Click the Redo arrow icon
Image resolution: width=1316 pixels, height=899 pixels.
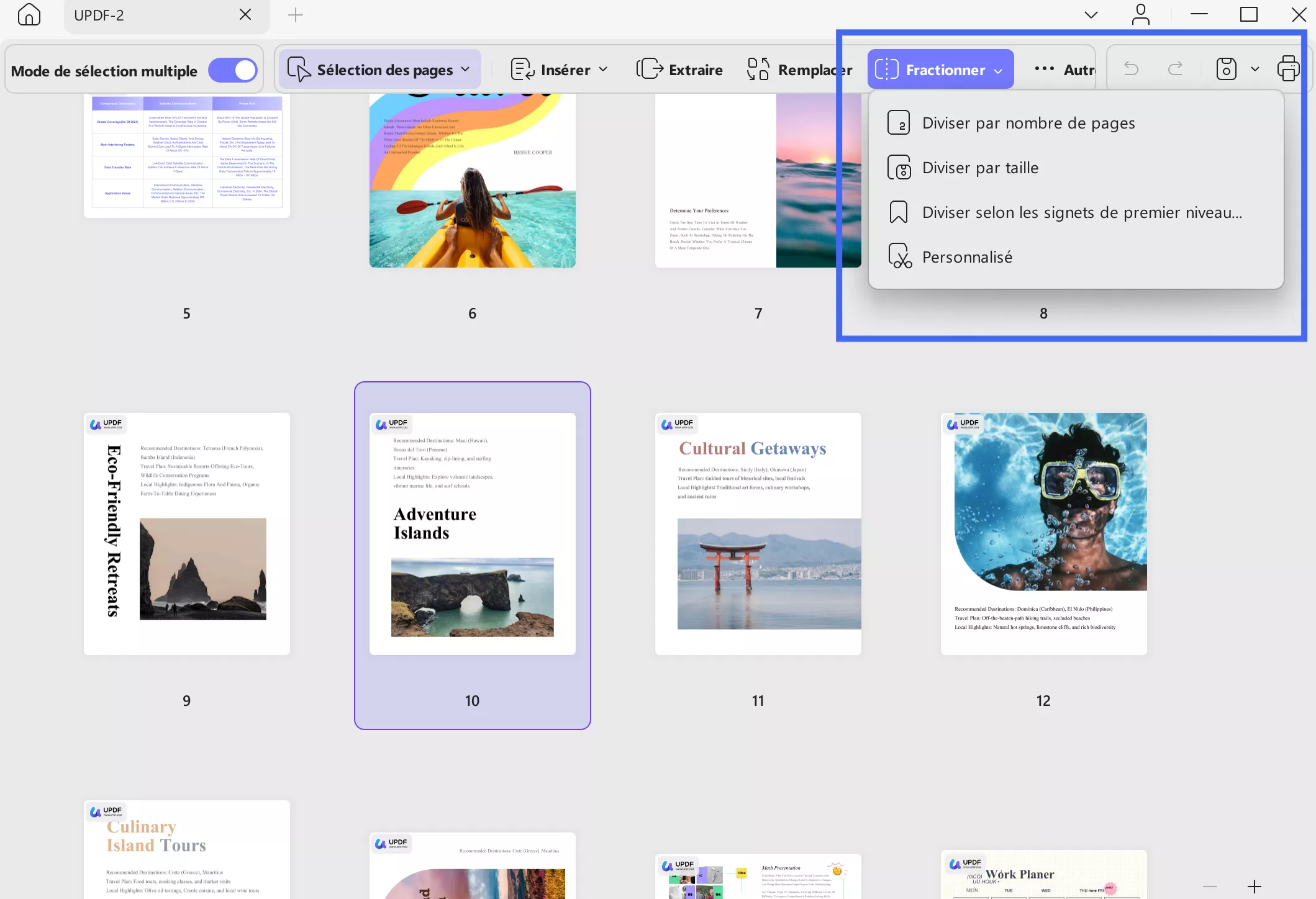coord(1175,69)
